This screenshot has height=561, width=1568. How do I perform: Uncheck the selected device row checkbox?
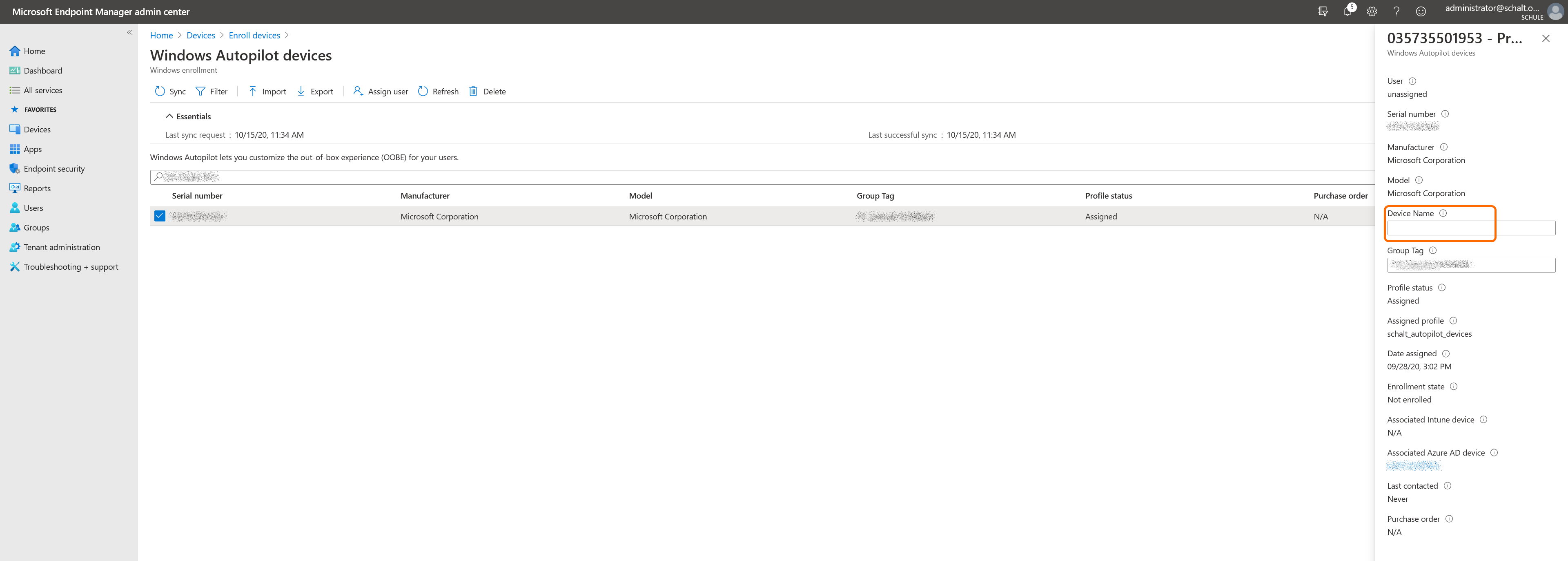tap(160, 216)
